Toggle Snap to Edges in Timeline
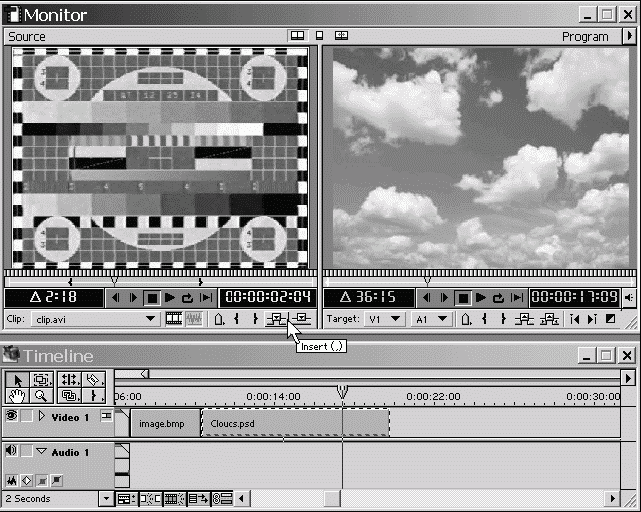The image size is (641, 512). pyautogui.click(x=151, y=499)
